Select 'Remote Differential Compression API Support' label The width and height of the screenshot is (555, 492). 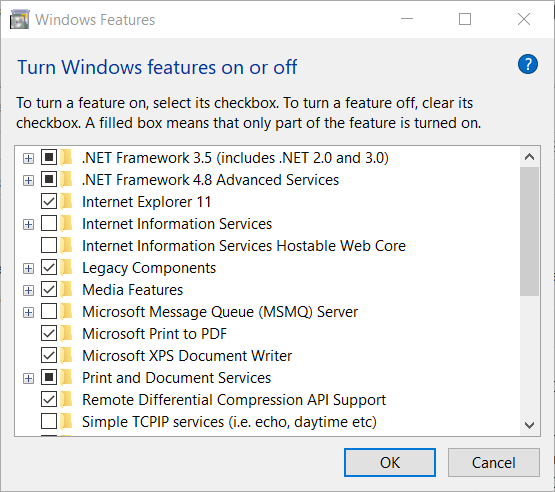tap(234, 400)
